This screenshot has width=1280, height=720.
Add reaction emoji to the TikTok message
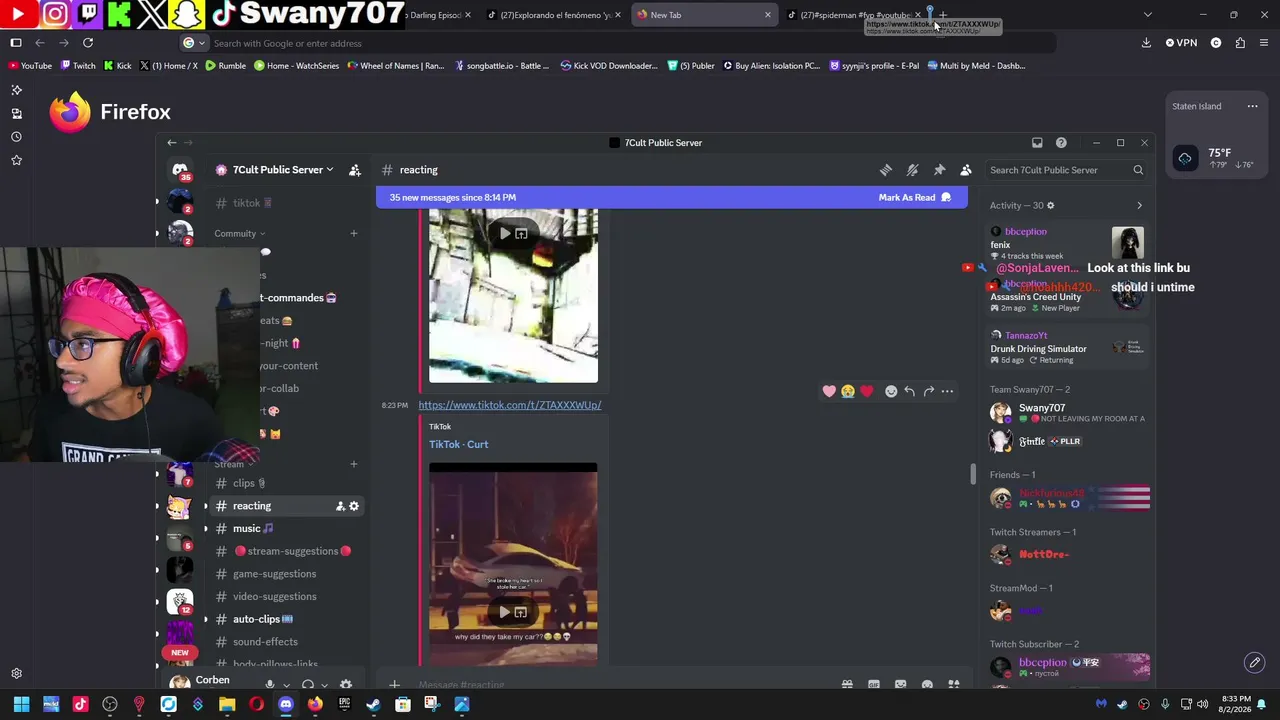click(x=891, y=391)
